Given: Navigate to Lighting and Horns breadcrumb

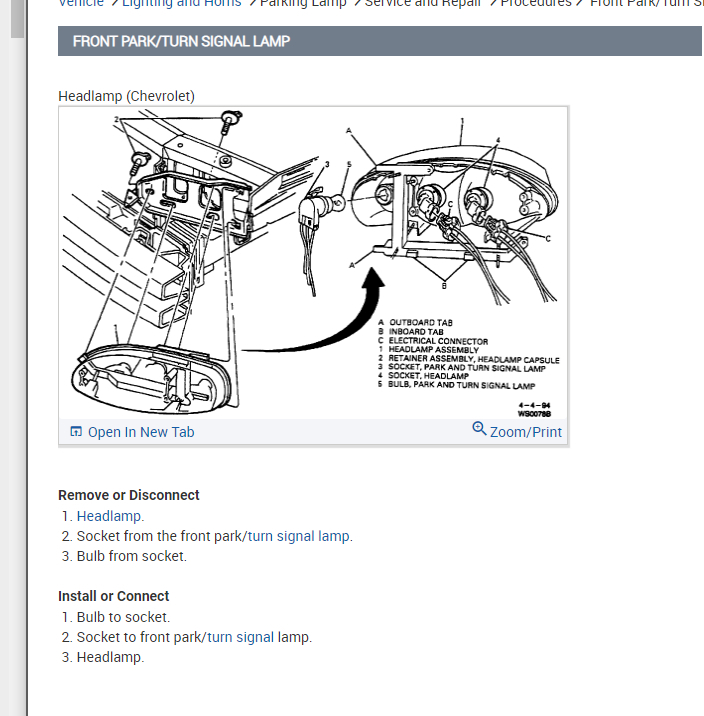Looking at the screenshot, I should coord(182,3).
